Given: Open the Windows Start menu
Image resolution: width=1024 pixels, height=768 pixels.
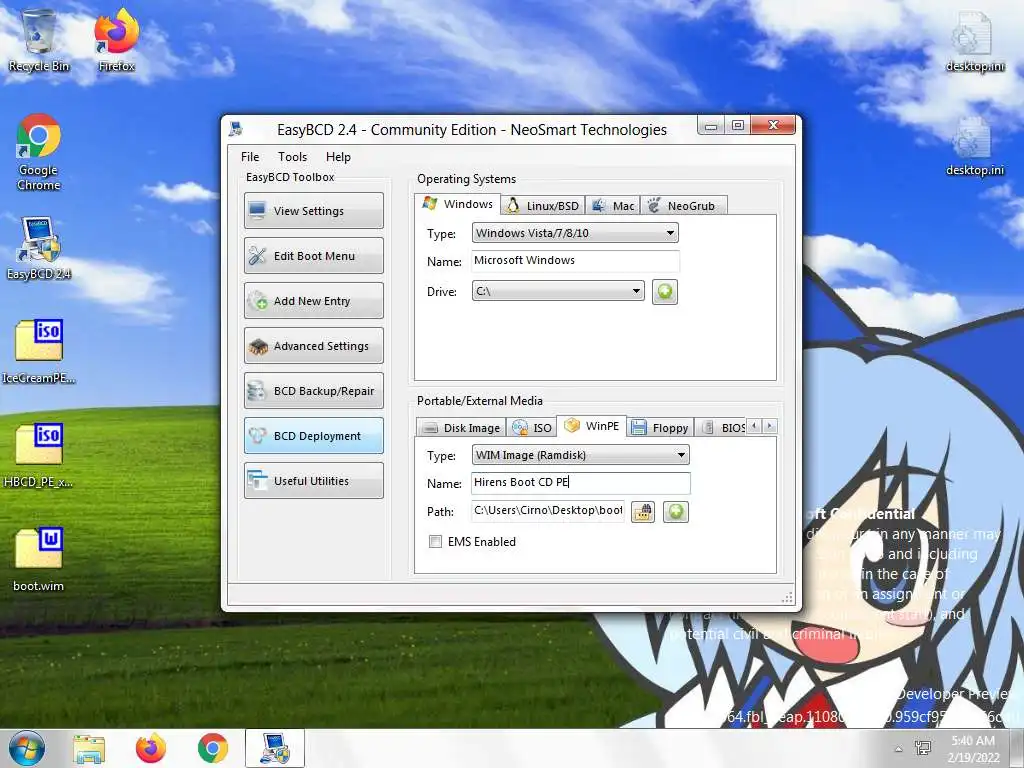Looking at the screenshot, I should click(27, 748).
